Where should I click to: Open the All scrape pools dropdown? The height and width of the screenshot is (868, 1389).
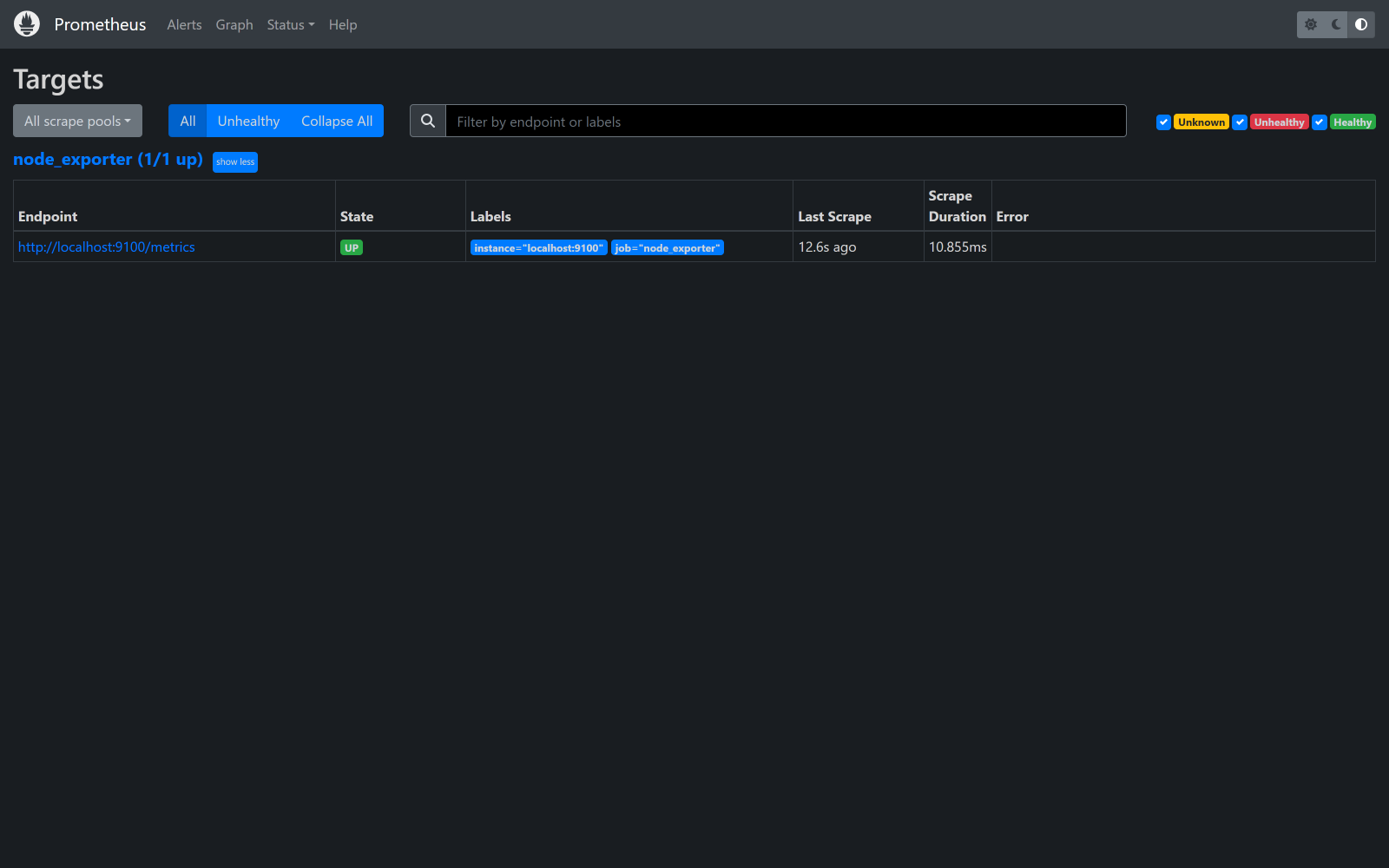tap(77, 121)
